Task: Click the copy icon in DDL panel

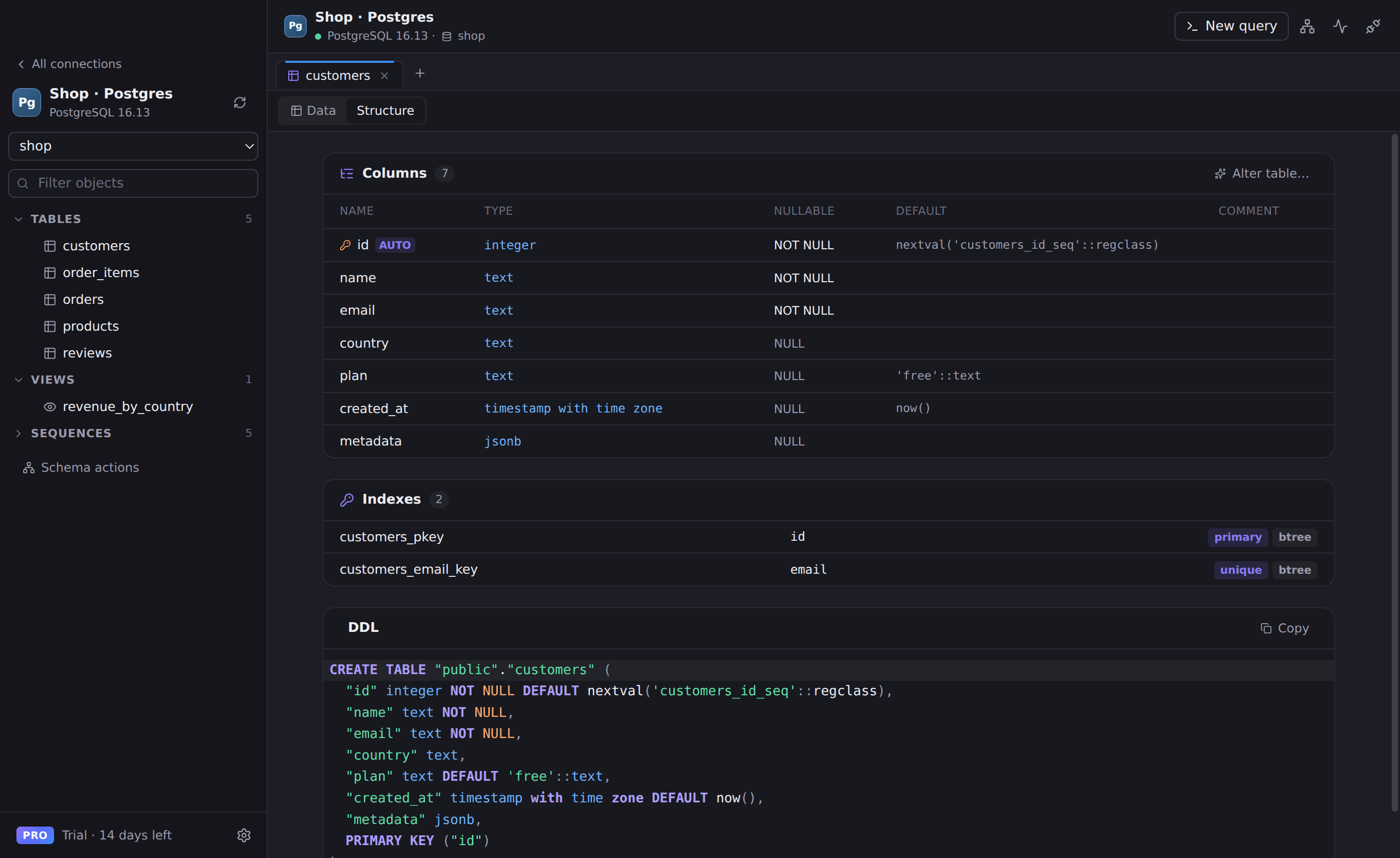Action: pyautogui.click(x=1266, y=628)
